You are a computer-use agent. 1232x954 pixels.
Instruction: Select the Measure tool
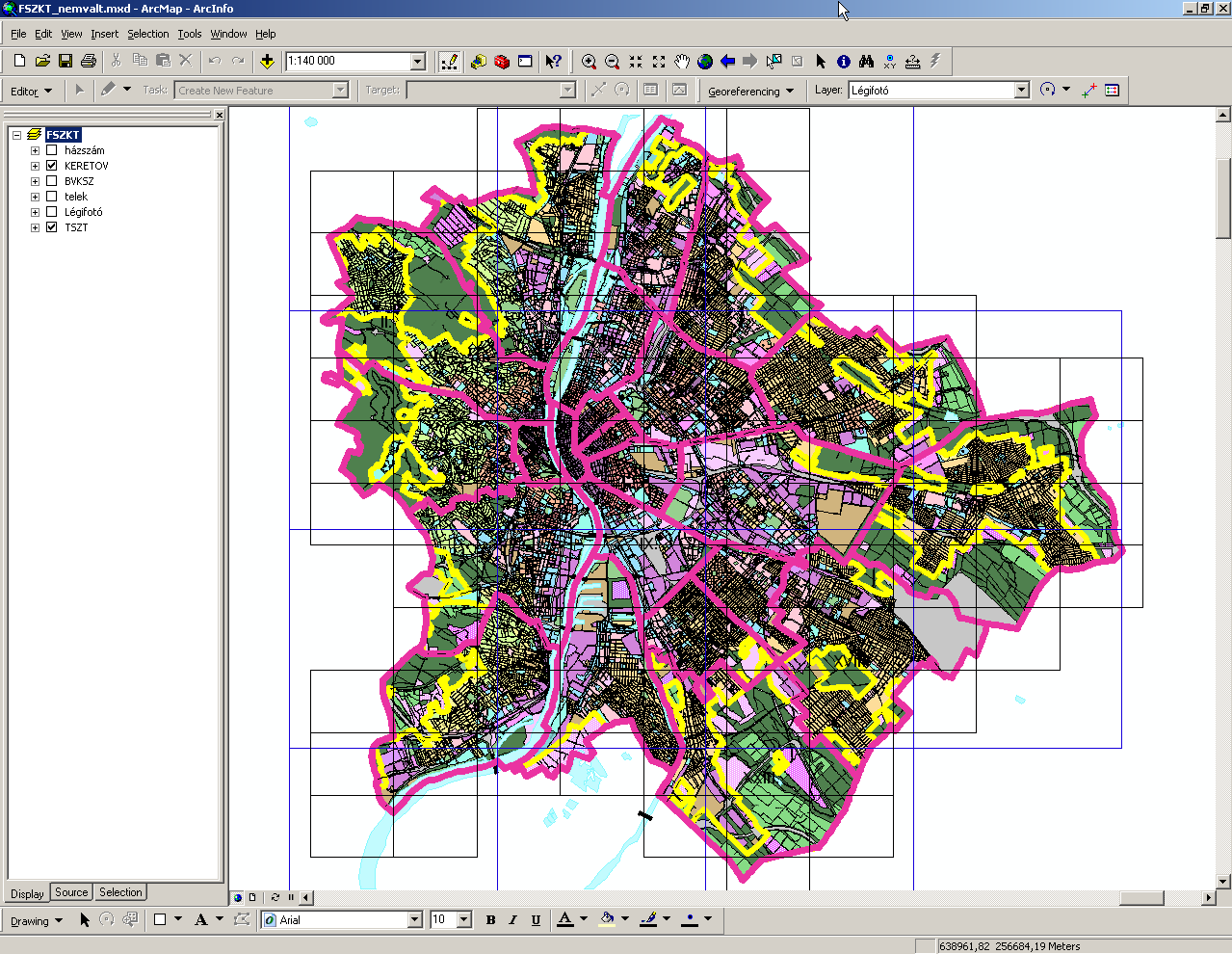(913, 61)
